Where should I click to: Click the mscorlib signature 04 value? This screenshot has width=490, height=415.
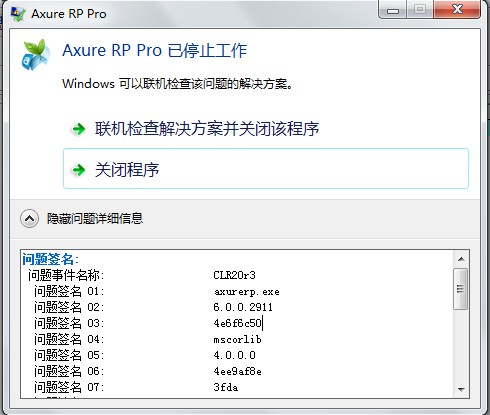tap(237, 339)
